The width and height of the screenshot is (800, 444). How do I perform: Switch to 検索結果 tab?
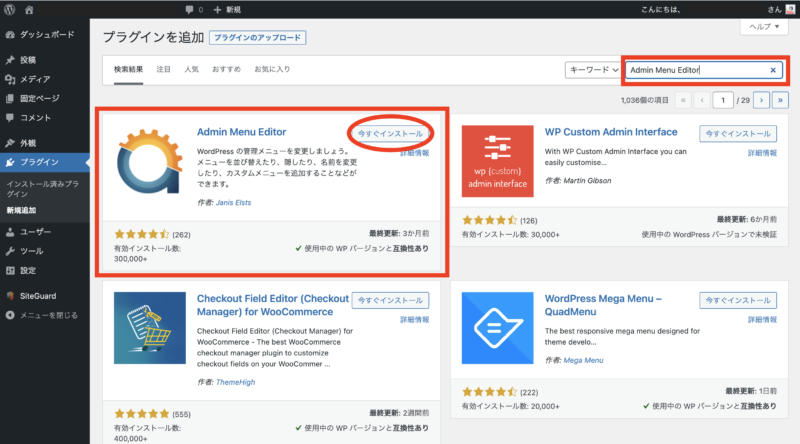[x=128, y=69]
